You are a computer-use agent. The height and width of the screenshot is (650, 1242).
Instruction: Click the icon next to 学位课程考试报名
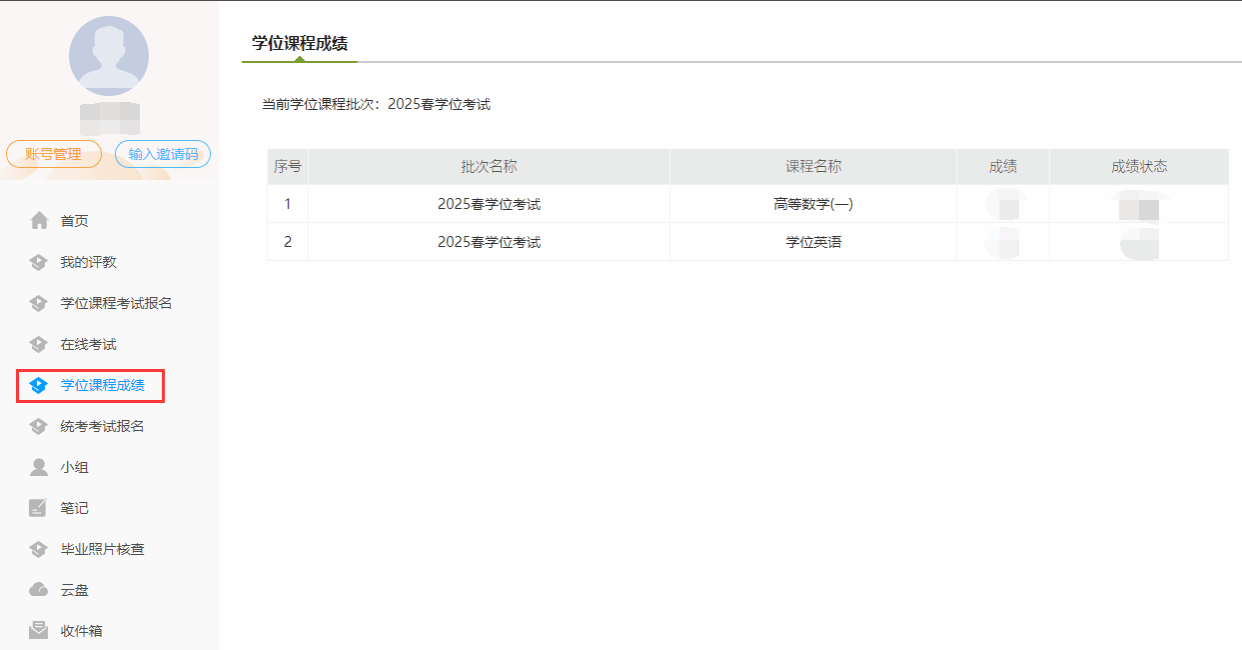click(39, 303)
